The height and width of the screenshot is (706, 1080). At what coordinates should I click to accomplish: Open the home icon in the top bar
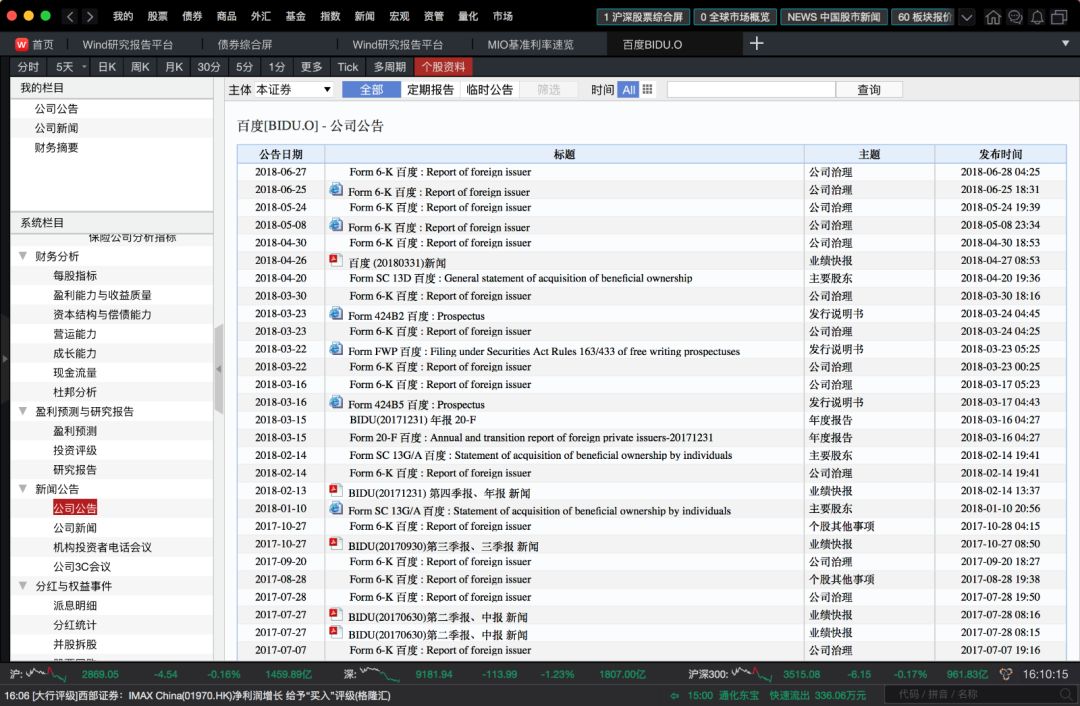[993, 17]
